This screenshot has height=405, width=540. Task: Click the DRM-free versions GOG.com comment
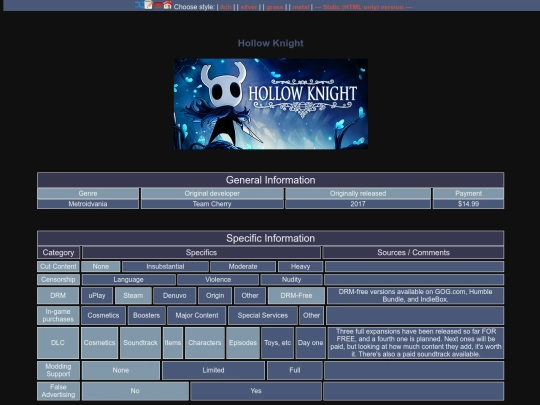415,295
